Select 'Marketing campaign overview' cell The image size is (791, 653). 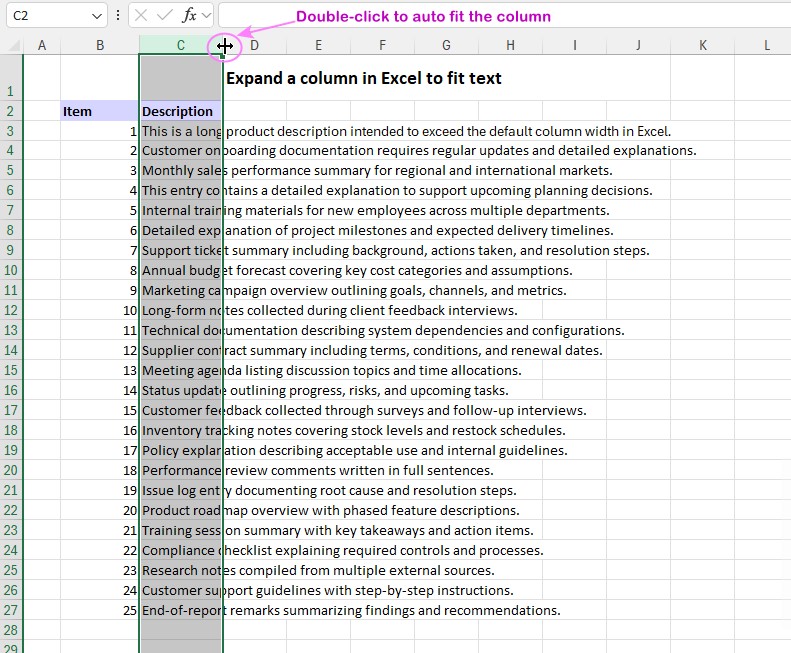click(x=181, y=291)
